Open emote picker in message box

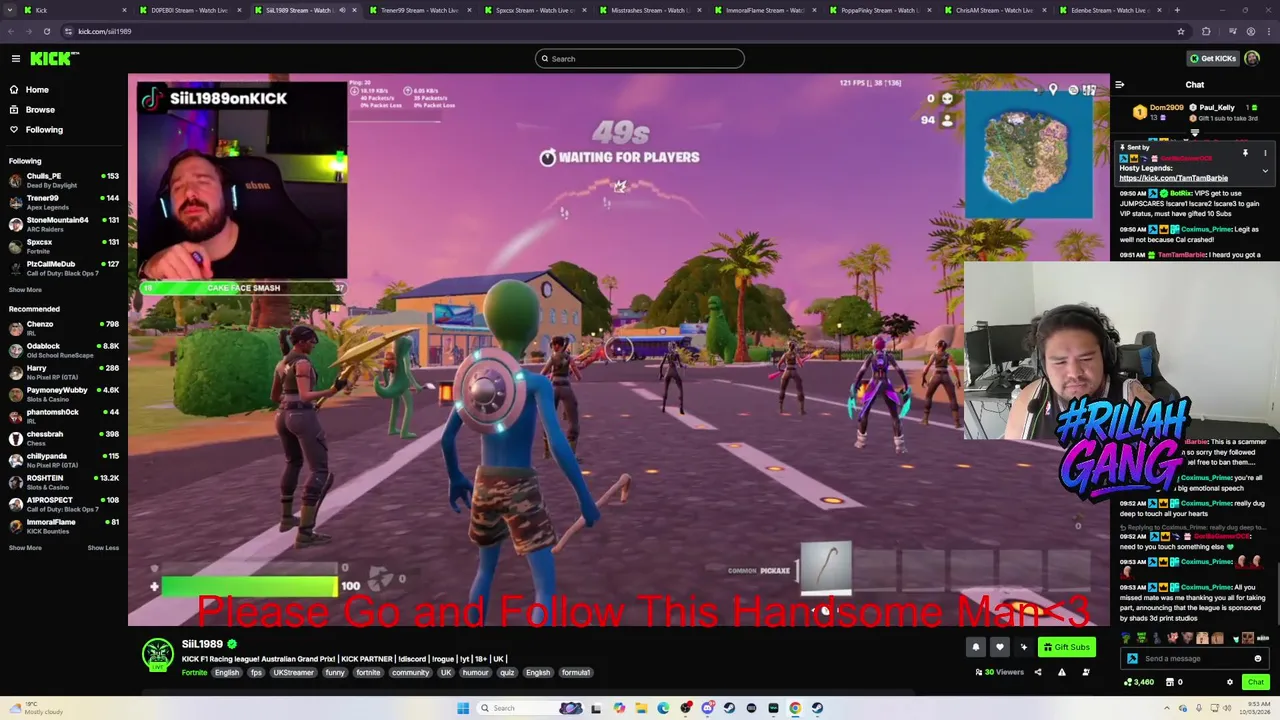[x=1258, y=659]
